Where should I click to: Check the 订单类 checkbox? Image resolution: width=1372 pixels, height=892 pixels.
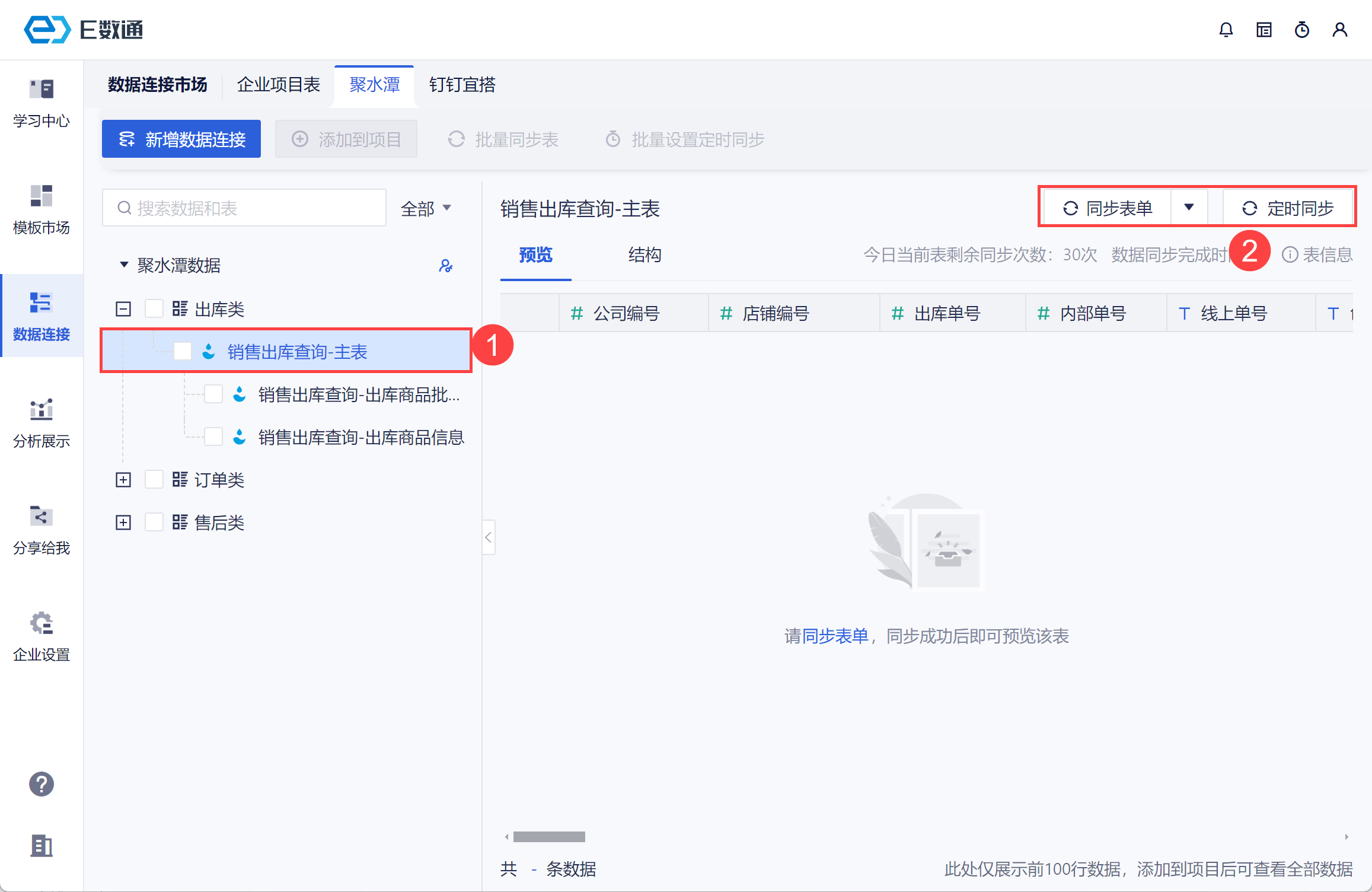pos(154,480)
